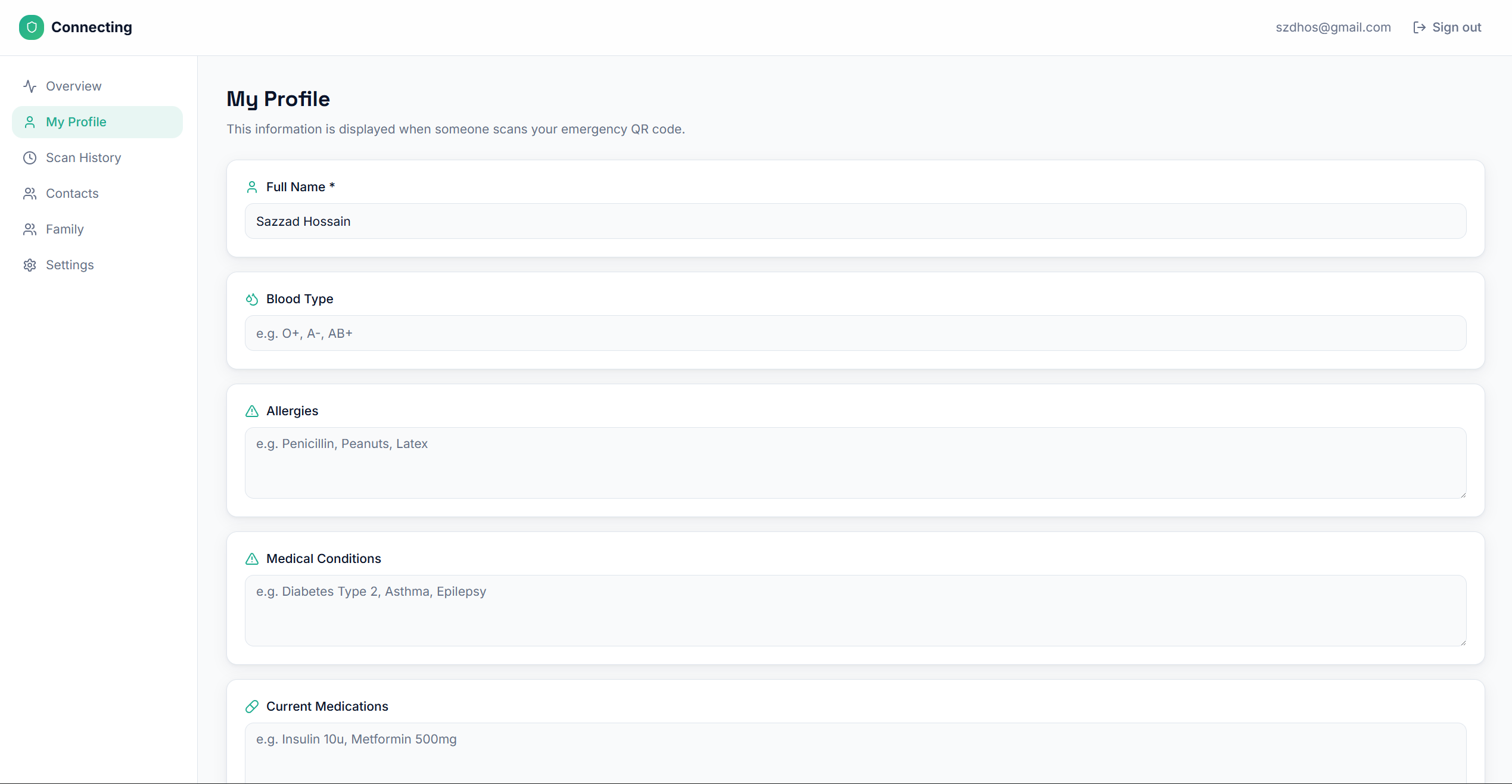Click the green shield Connecting logo
The height and width of the screenshot is (784, 1512).
pyautogui.click(x=31, y=27)
